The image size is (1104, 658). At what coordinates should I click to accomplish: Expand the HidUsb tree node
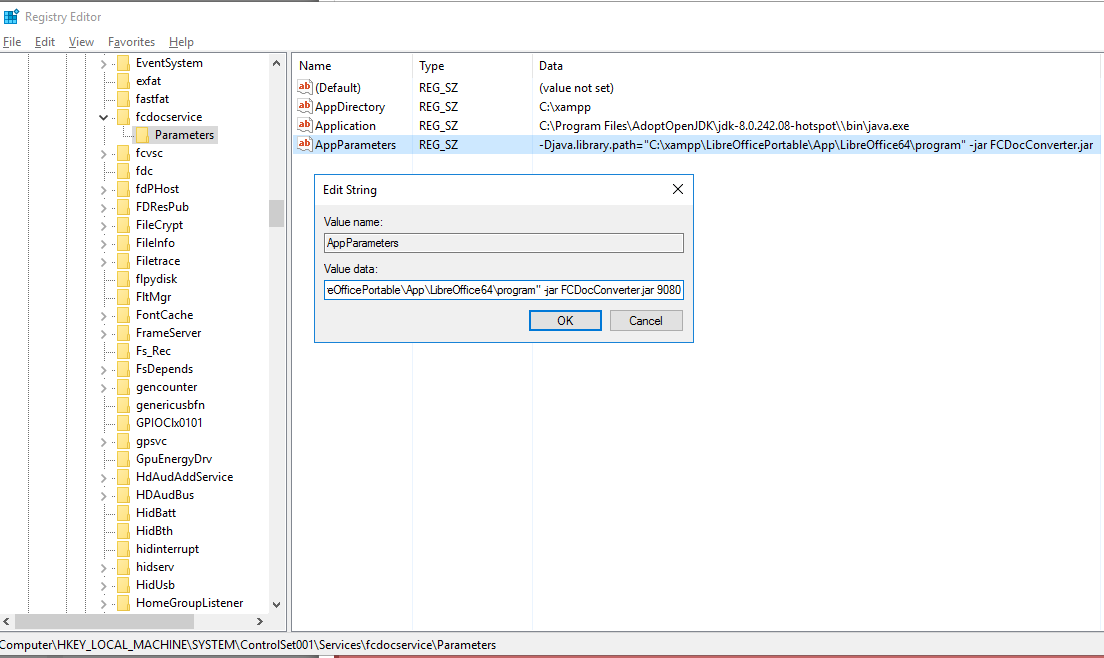point(103,585)
